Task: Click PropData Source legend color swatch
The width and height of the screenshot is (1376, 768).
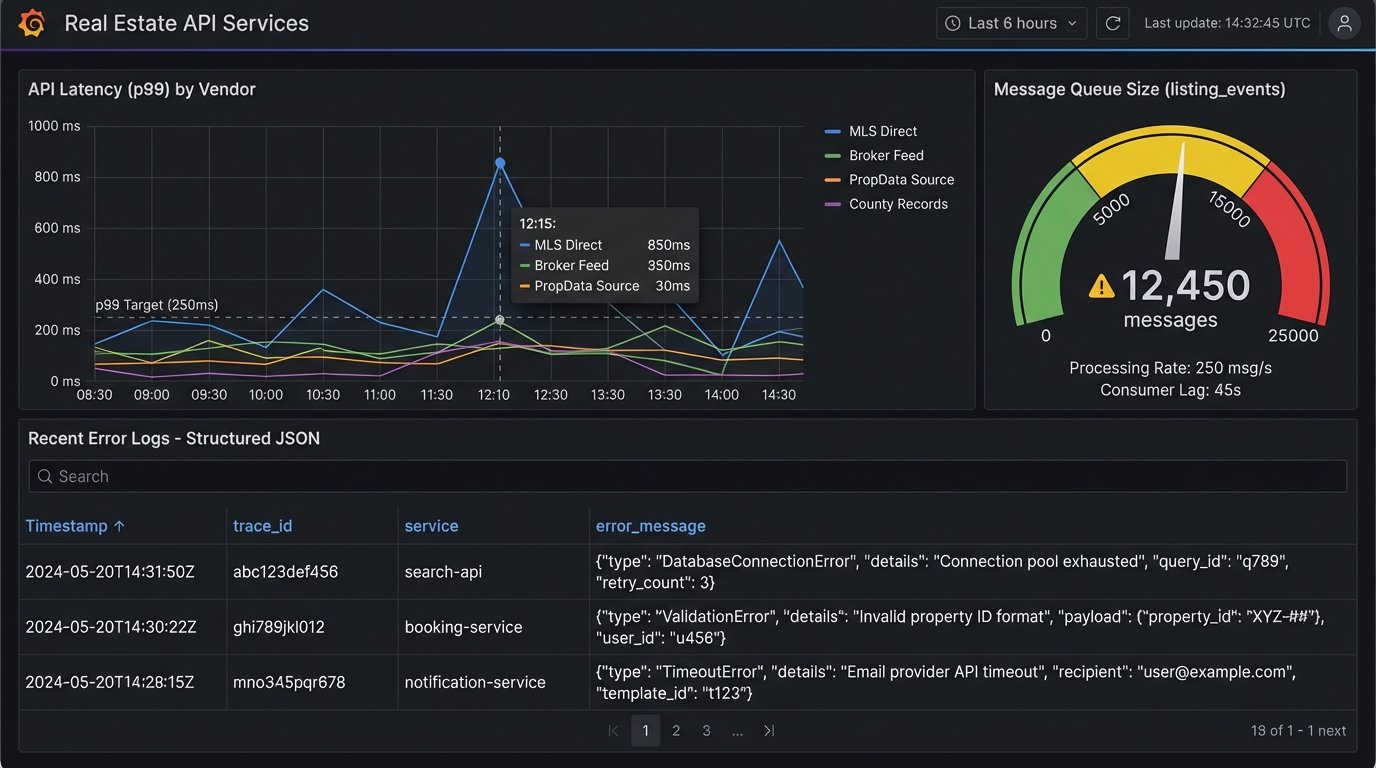Action: [x=832, y=180]
